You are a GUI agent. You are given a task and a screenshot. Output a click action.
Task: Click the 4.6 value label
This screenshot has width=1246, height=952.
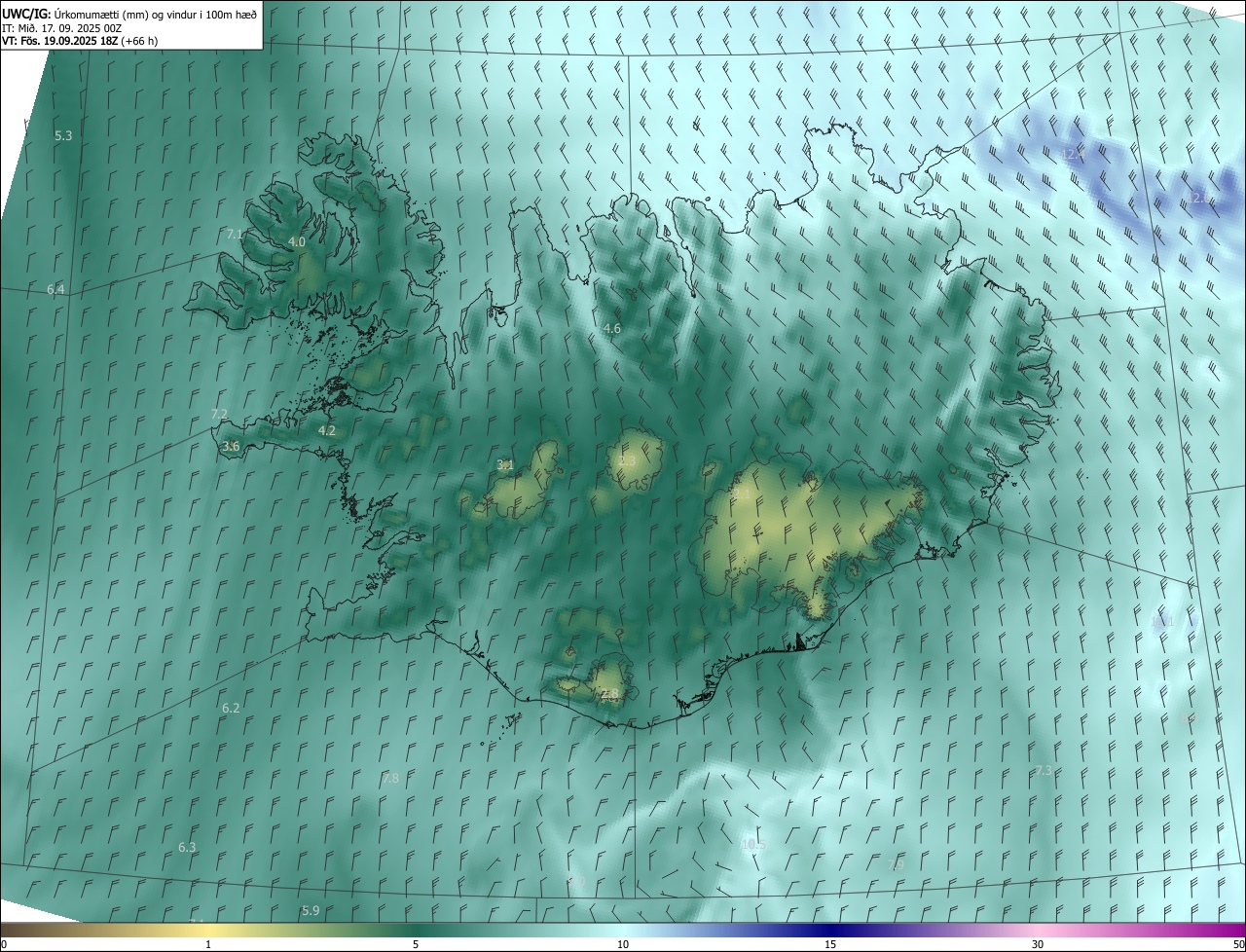(x=611, y=329)
